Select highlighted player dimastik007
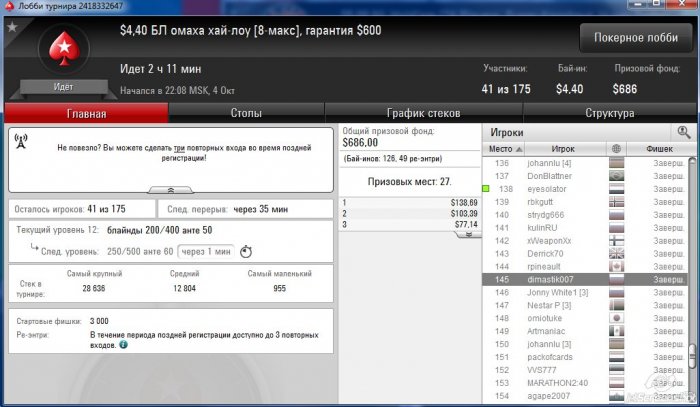The width and height of the screenshot is (700, 407). point(585,279)
